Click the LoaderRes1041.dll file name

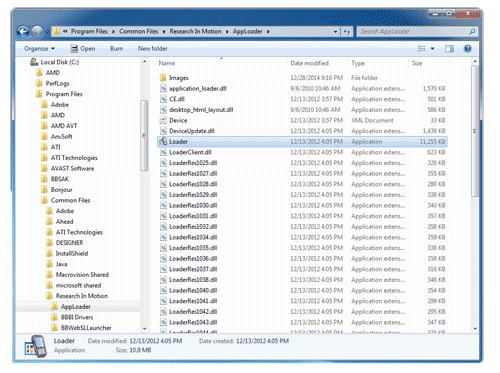pos(193,301)
